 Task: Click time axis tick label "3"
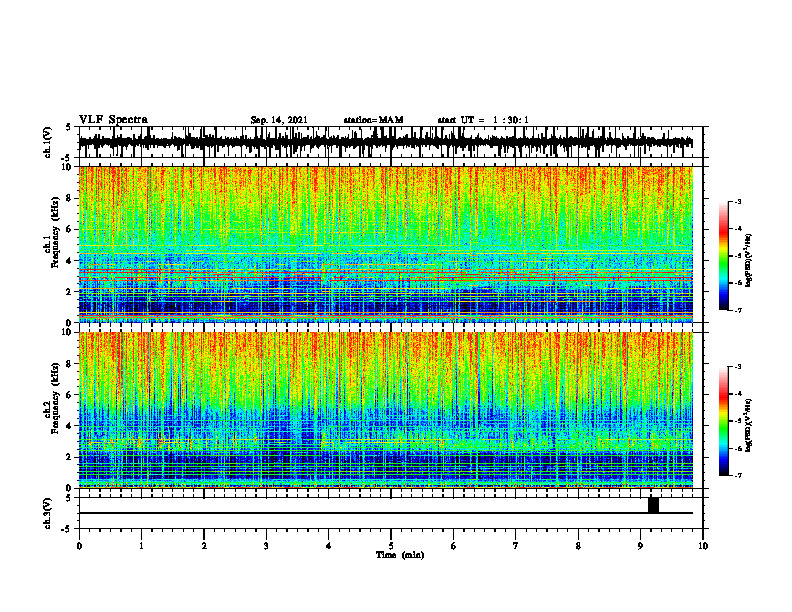click(266, 546)
